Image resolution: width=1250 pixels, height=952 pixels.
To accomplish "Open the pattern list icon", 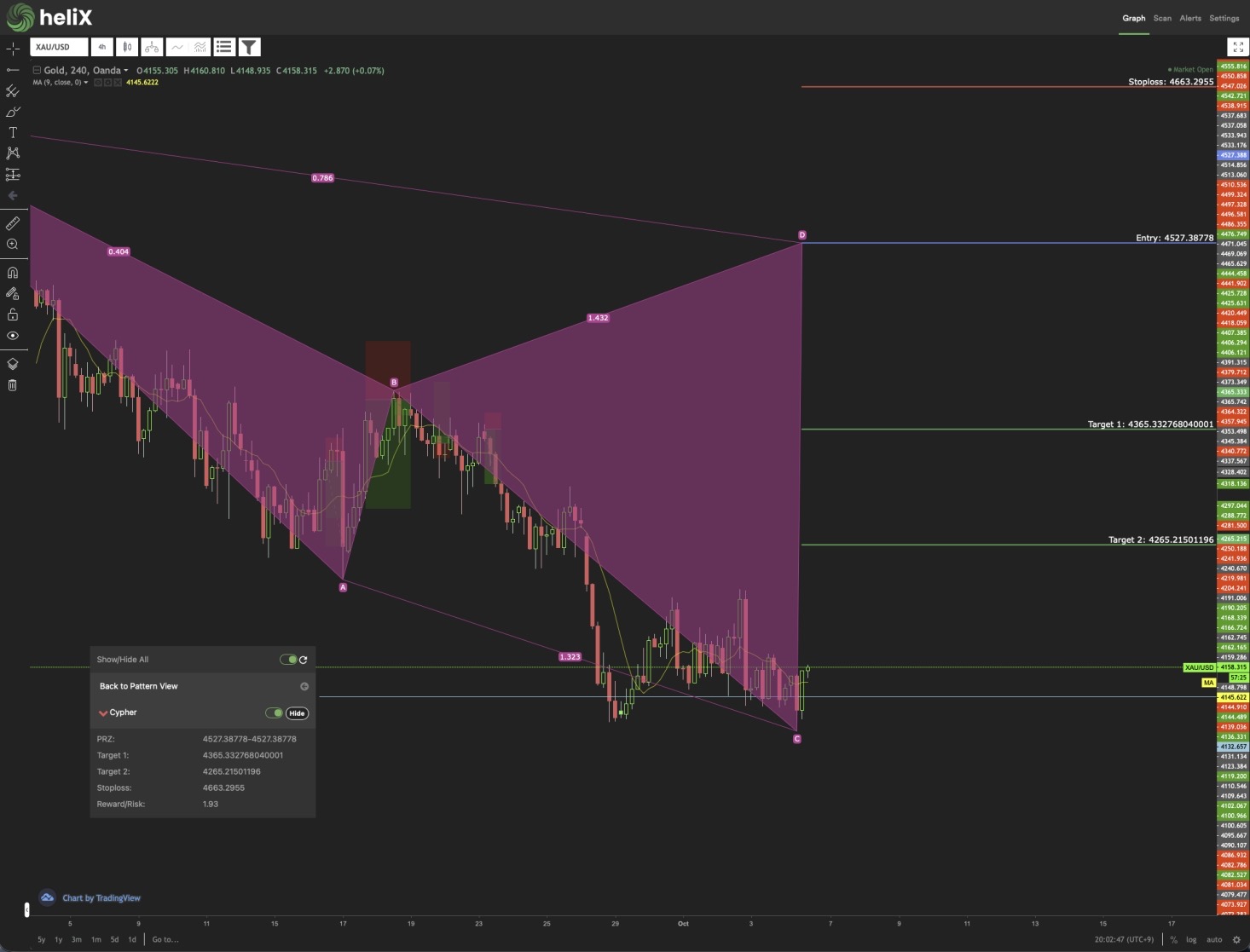I will 224,47.
